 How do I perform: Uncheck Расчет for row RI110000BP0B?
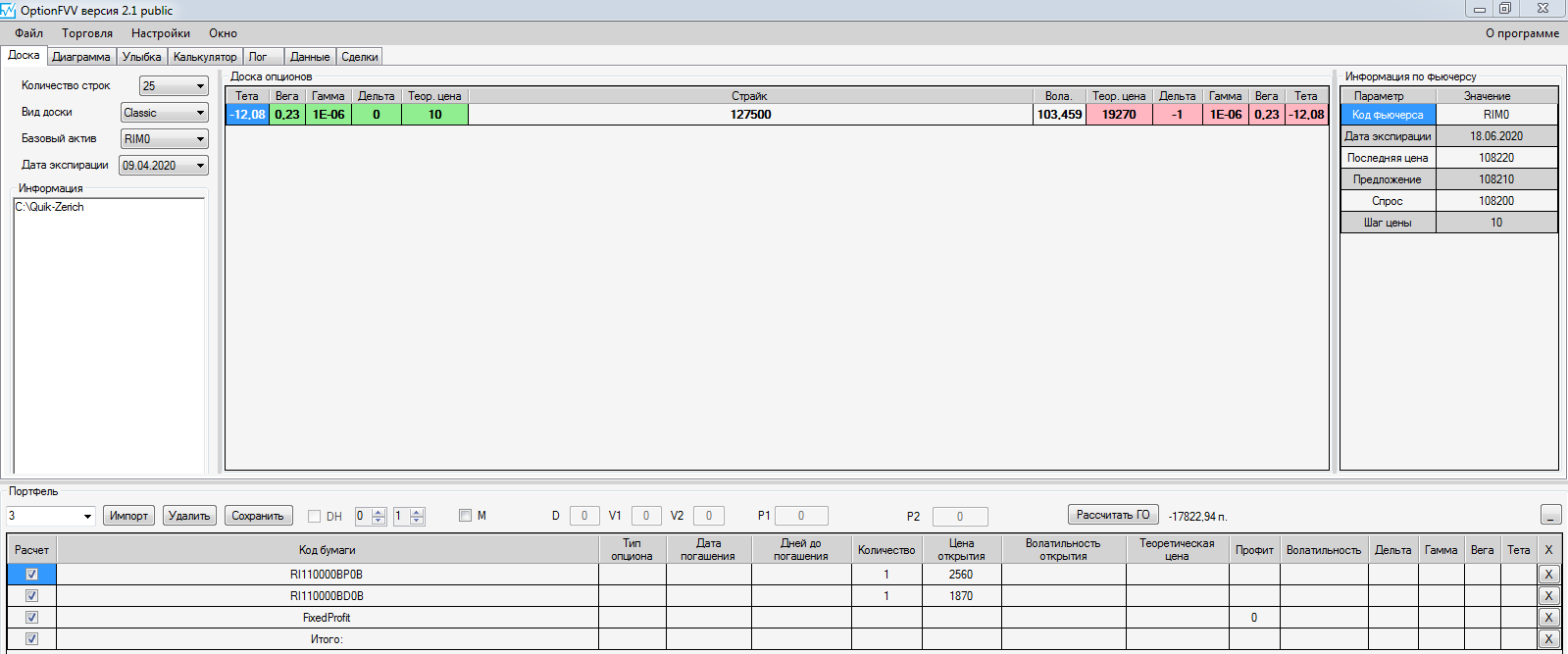pos(31,575)
